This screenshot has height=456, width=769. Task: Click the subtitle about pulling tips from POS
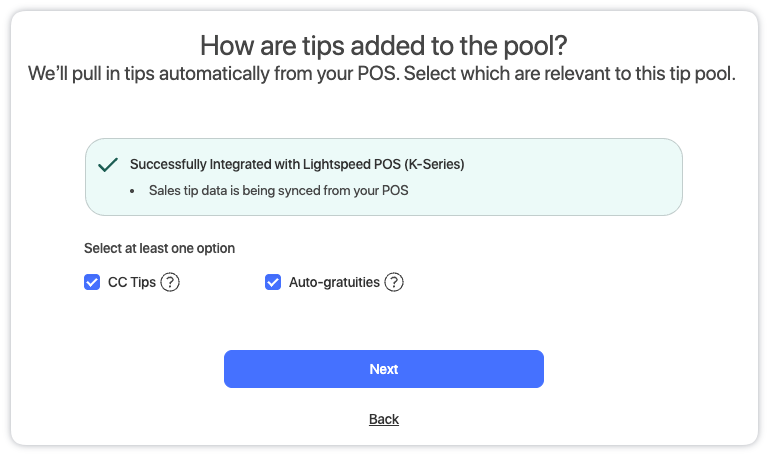384,75
